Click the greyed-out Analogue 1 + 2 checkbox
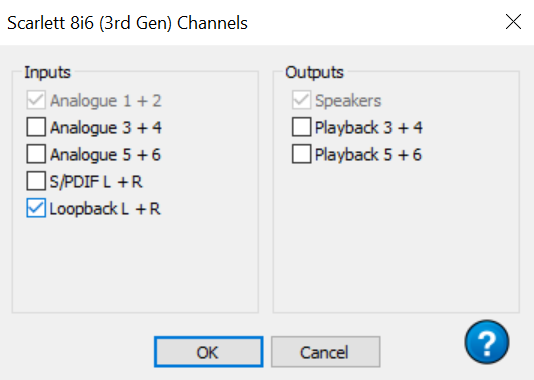The height and width of the screenshot is (380, 534). 36,100
